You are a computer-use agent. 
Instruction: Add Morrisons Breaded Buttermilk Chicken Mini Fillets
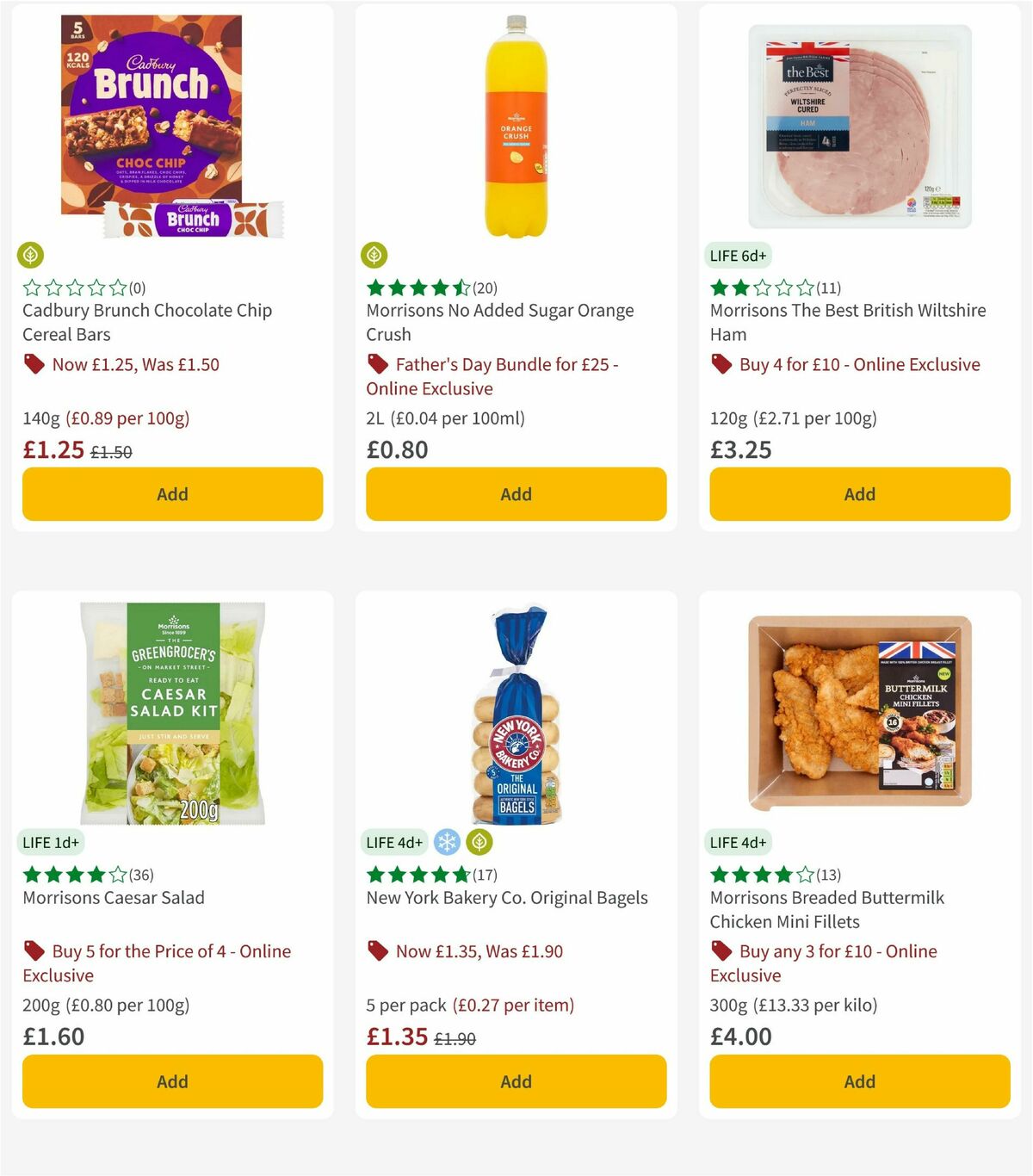(859, 1081)
